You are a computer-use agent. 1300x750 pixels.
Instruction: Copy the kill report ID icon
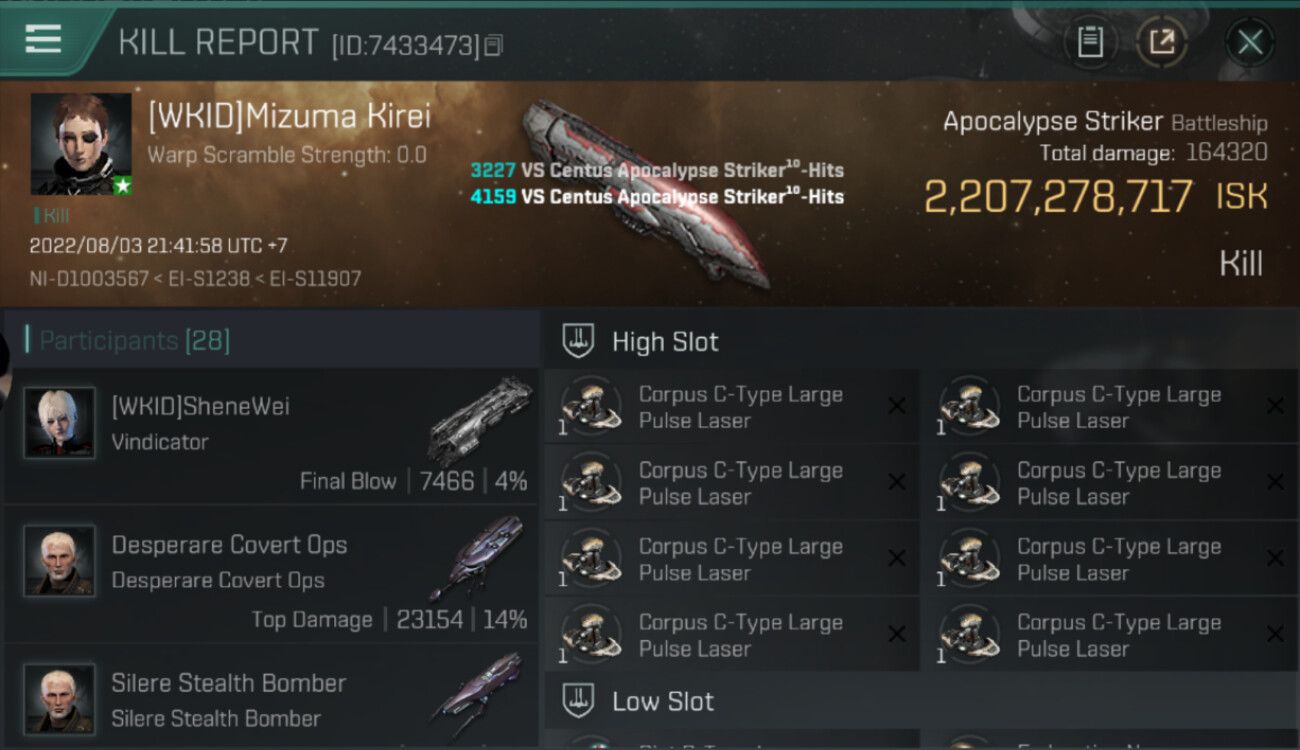(x=493, y=45)
